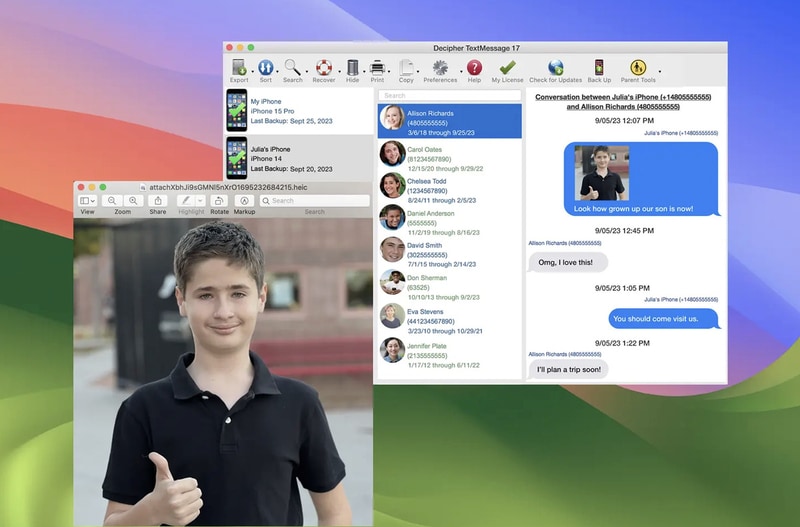
Task: Click the contacts Search field
Action: coord(449,95)
